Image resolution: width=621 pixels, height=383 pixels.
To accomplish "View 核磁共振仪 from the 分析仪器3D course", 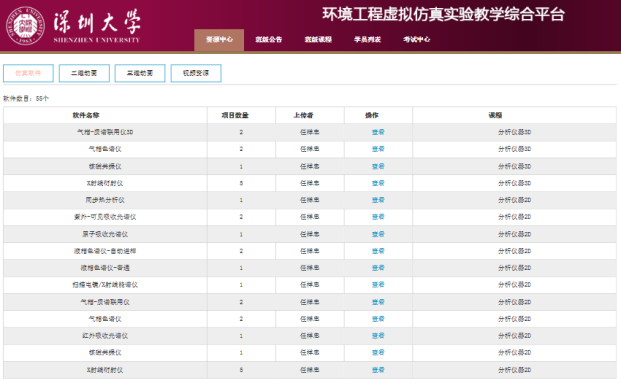I will tap(378, 166).
